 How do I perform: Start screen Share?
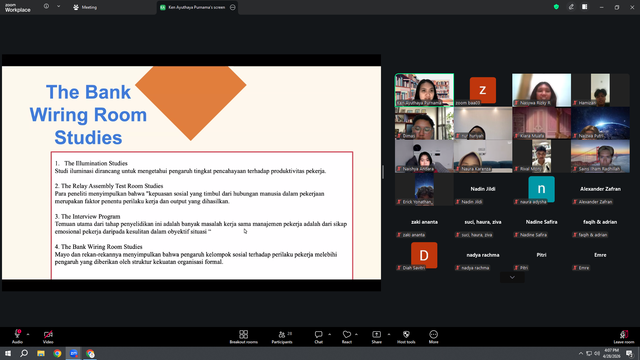(376, 337)
